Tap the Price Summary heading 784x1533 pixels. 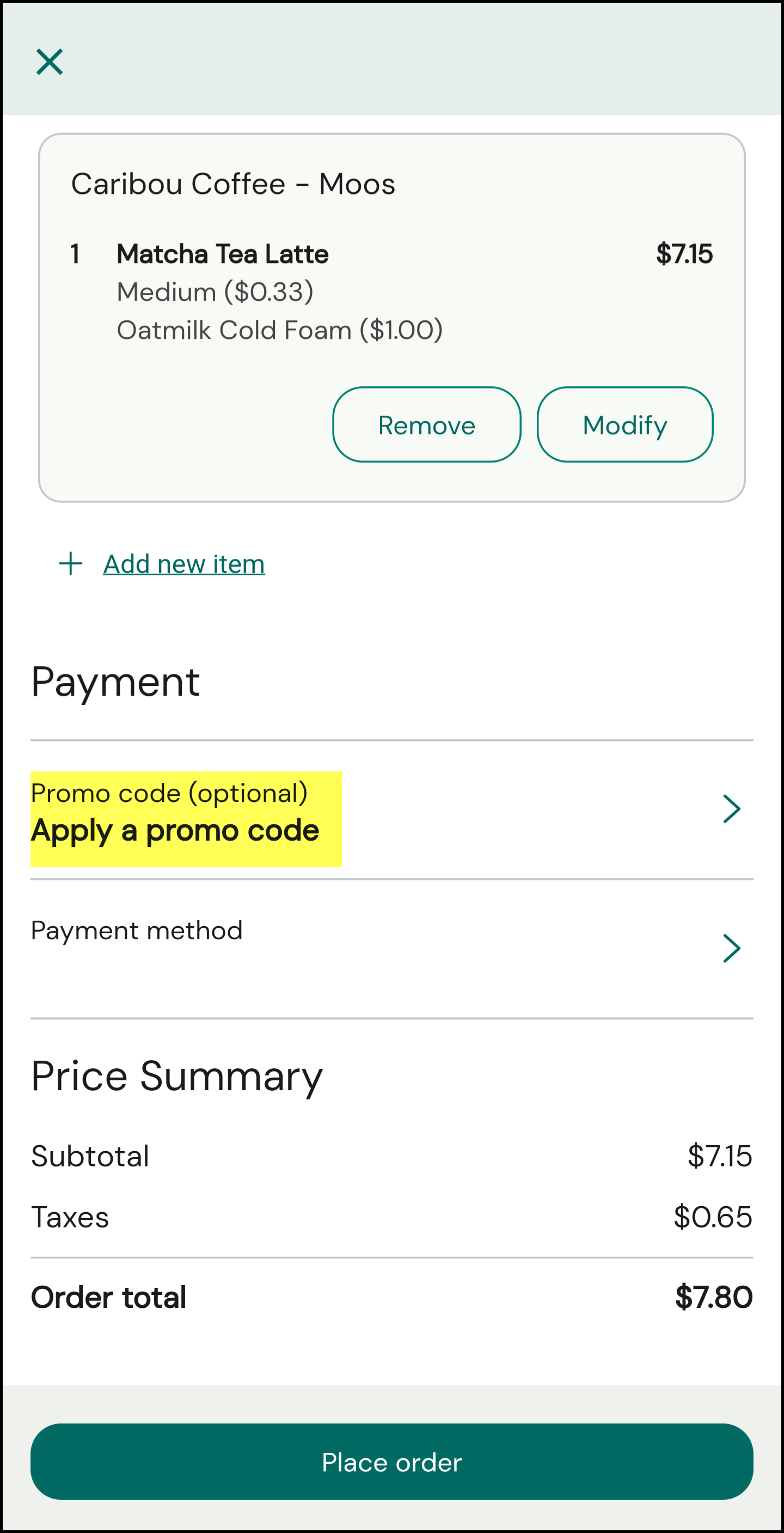point(176,1076)
